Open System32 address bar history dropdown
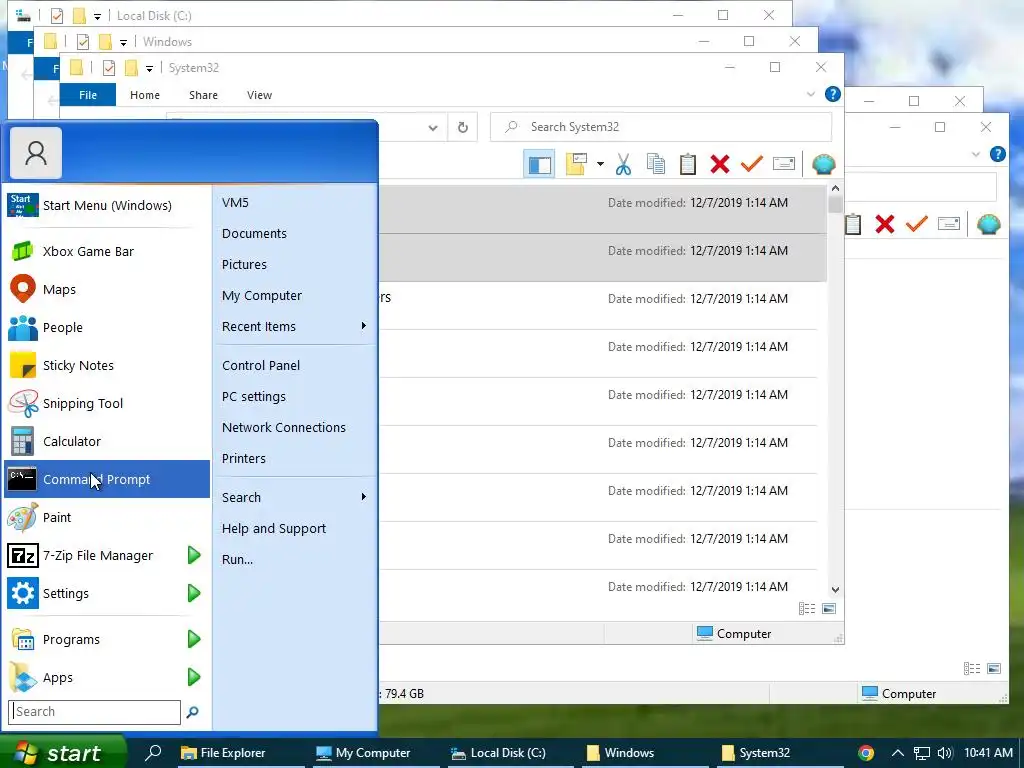This screenshot has width=1024, height=768. pos(432,127)
